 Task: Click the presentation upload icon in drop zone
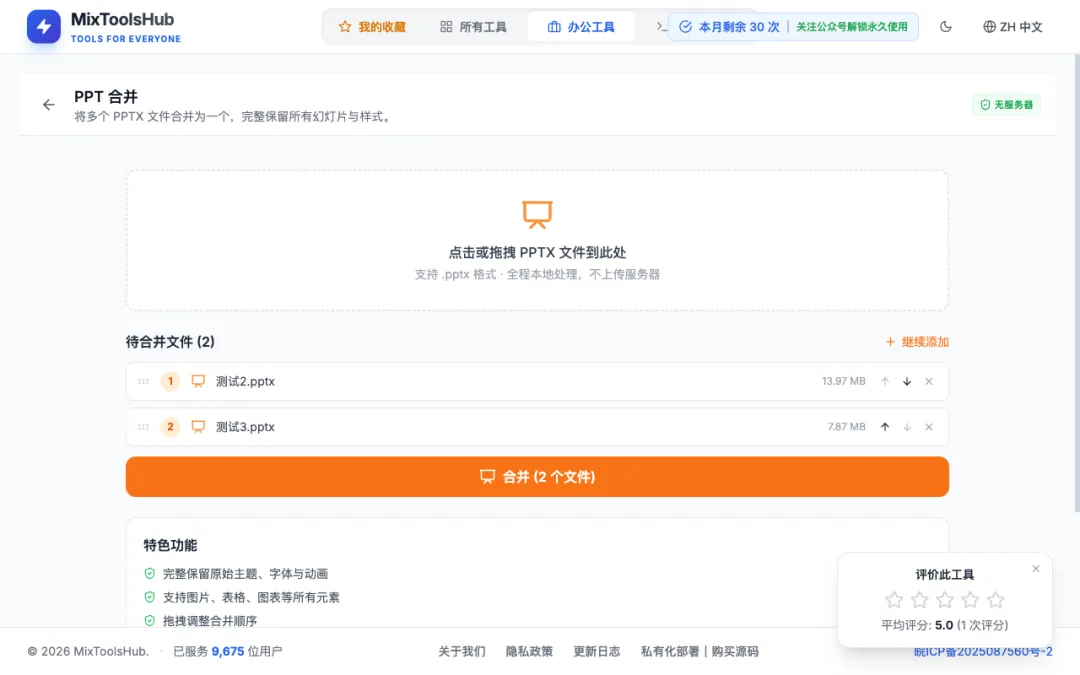click(537, 214)
